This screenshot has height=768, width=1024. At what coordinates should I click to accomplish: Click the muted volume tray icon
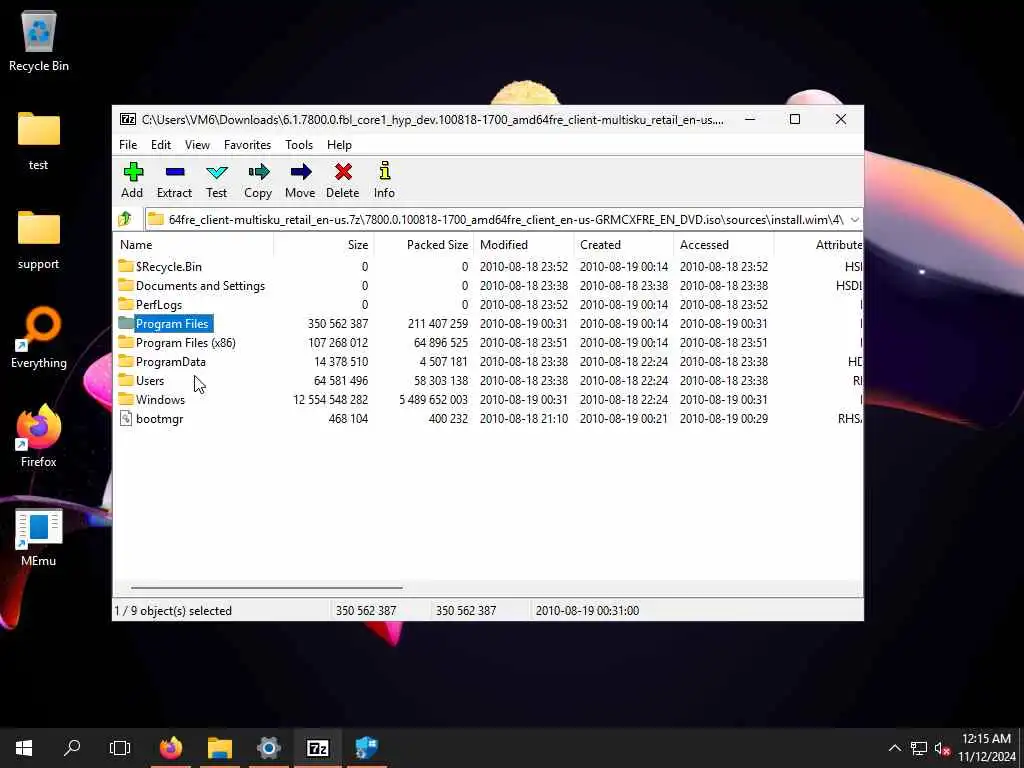(942, 748)
